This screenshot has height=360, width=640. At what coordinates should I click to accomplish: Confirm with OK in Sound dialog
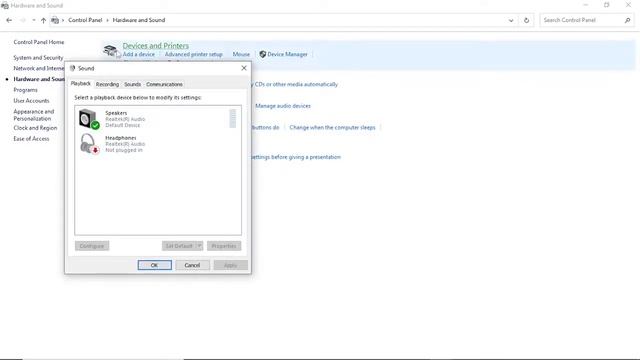click(x=155, y=265)
